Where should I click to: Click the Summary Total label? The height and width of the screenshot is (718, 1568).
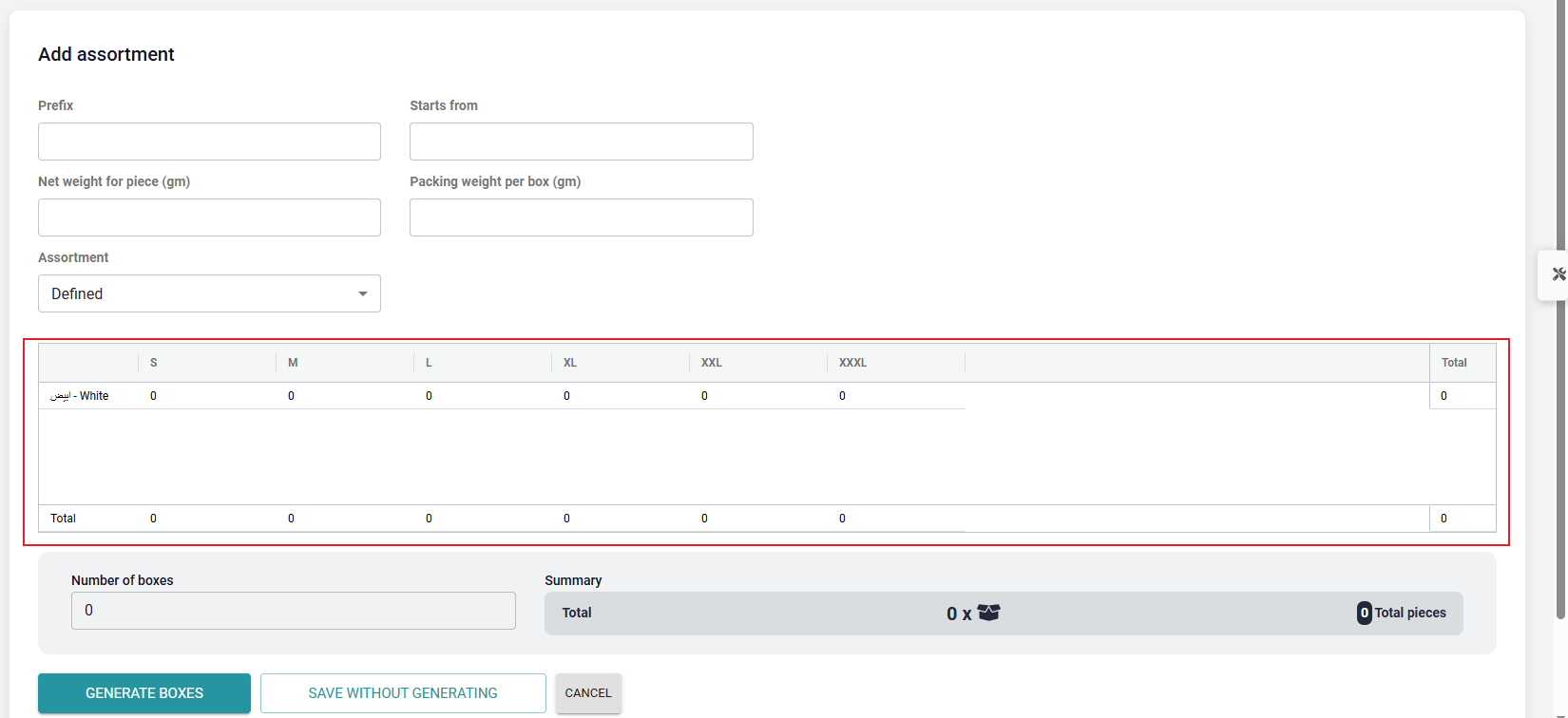(x=577, y=613)
